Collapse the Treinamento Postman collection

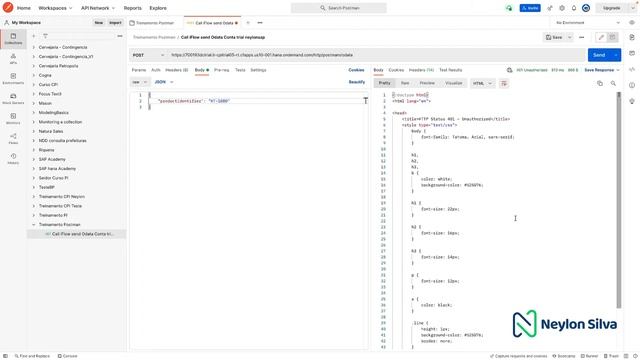pyautogui.click(x=33, y=224)
